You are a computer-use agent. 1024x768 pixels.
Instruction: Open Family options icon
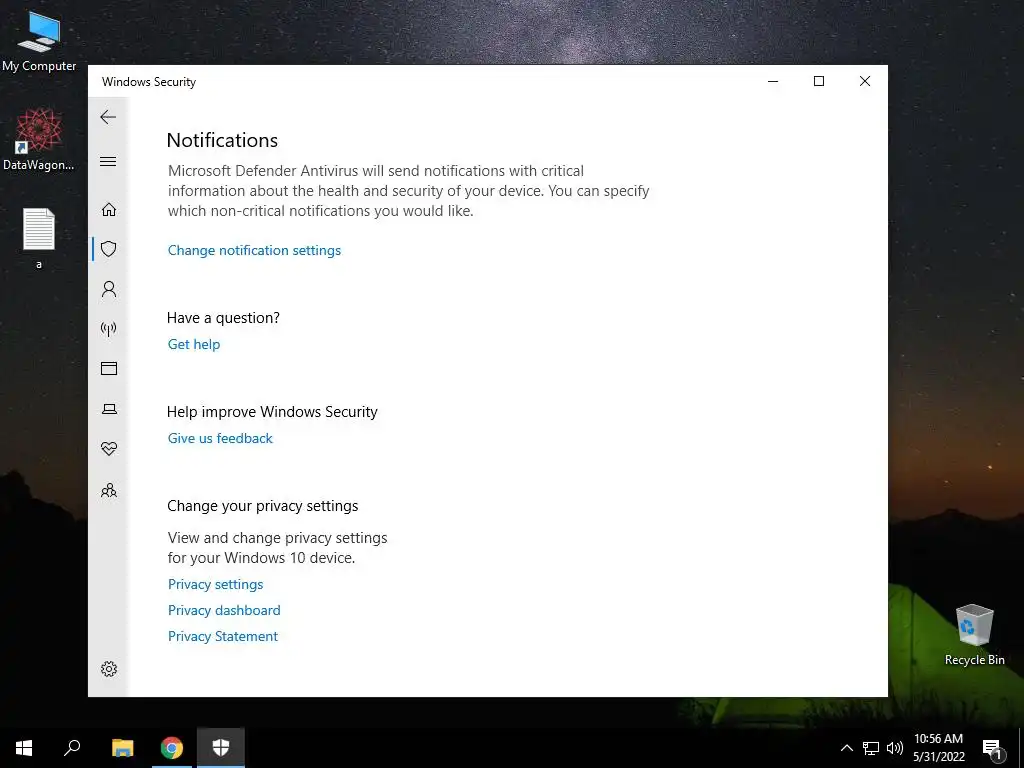click(109, 490)
